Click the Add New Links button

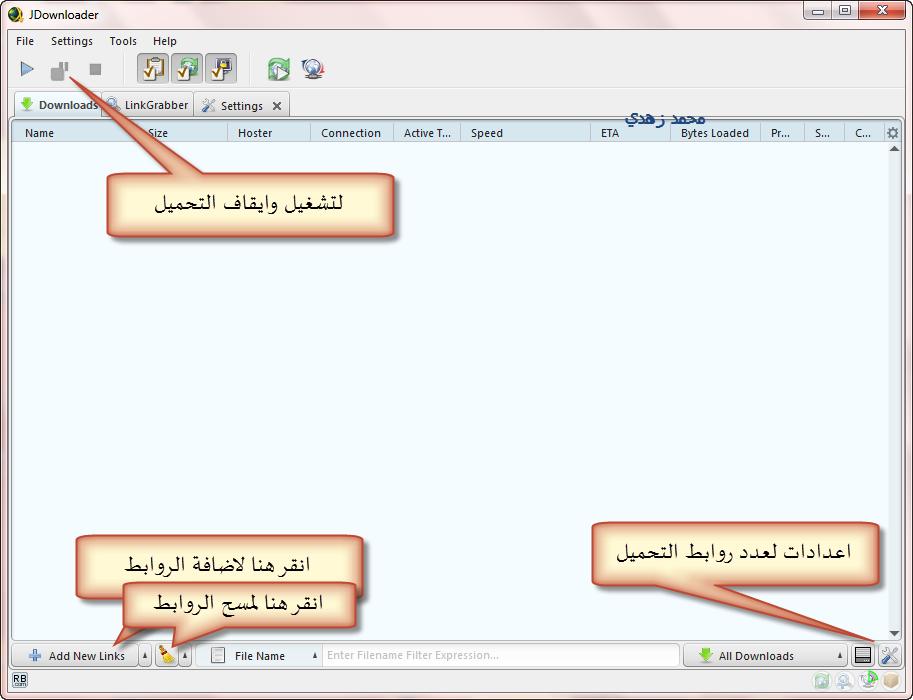(x=76, y=656)
